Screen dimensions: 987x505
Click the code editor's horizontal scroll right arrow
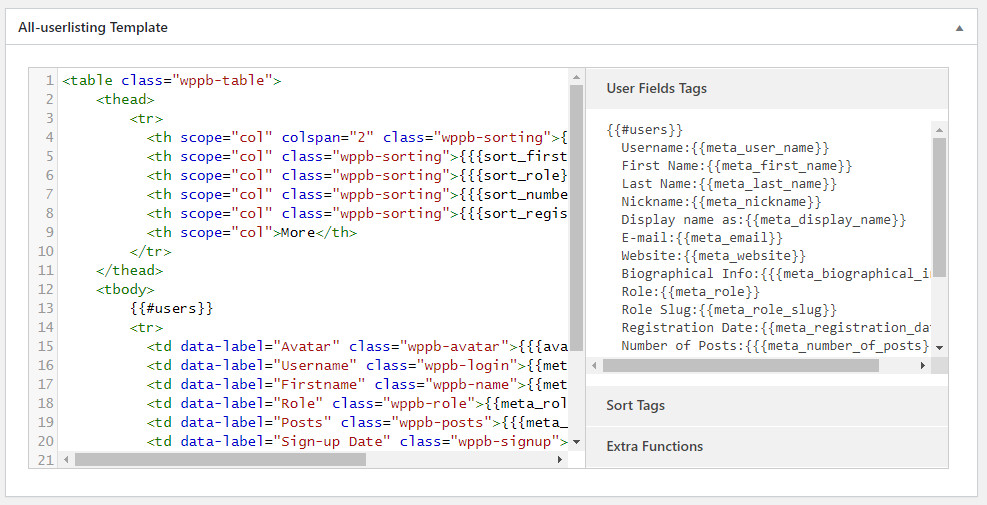[560, 459]
